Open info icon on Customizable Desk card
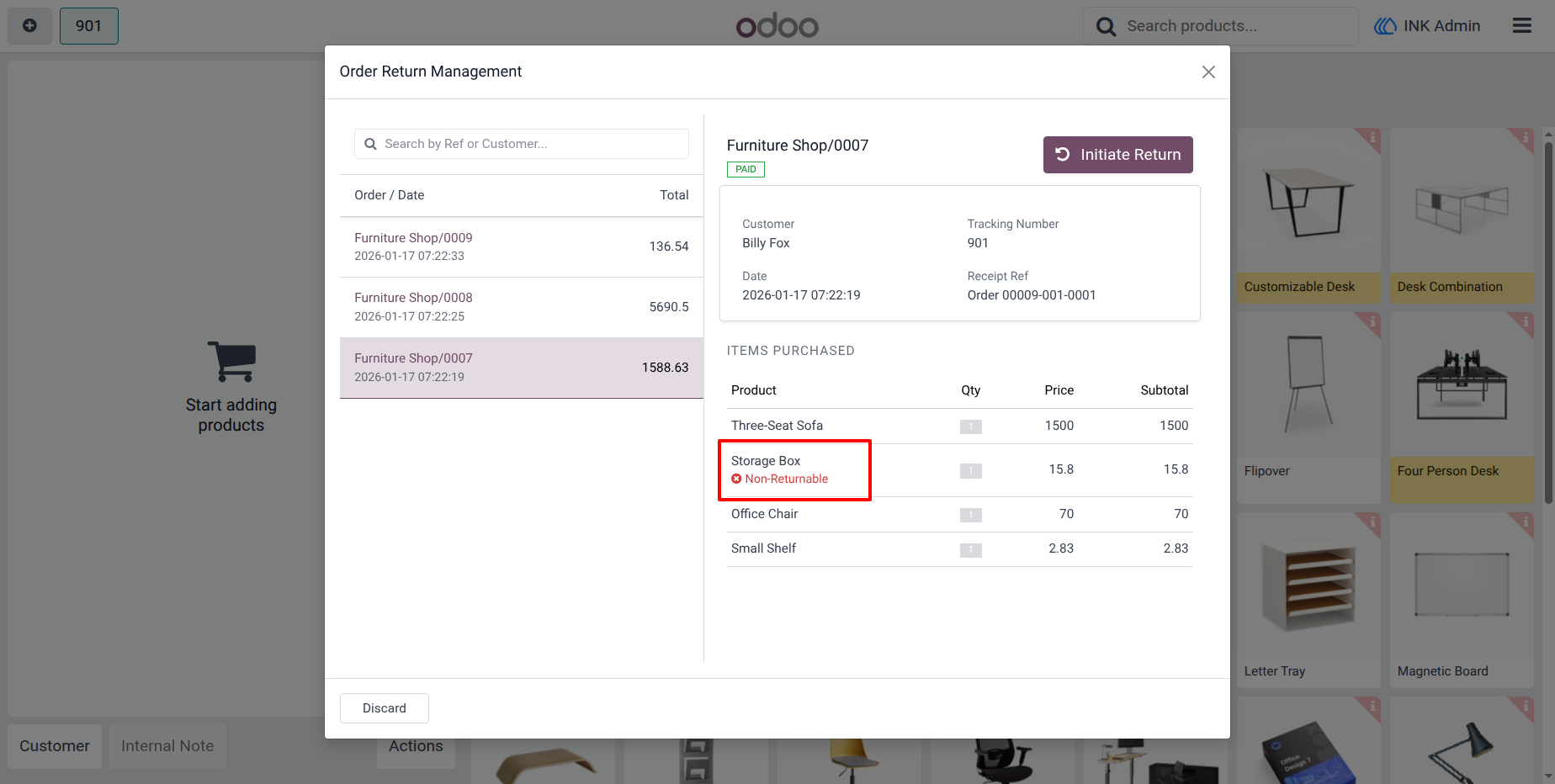Screen dimensions: 1555x784 pyautogui.click(x=1372, y=137)
